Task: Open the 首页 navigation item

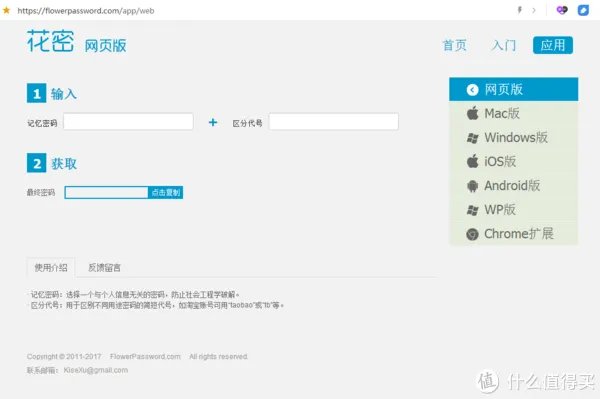Action: (x=455, y=46)
